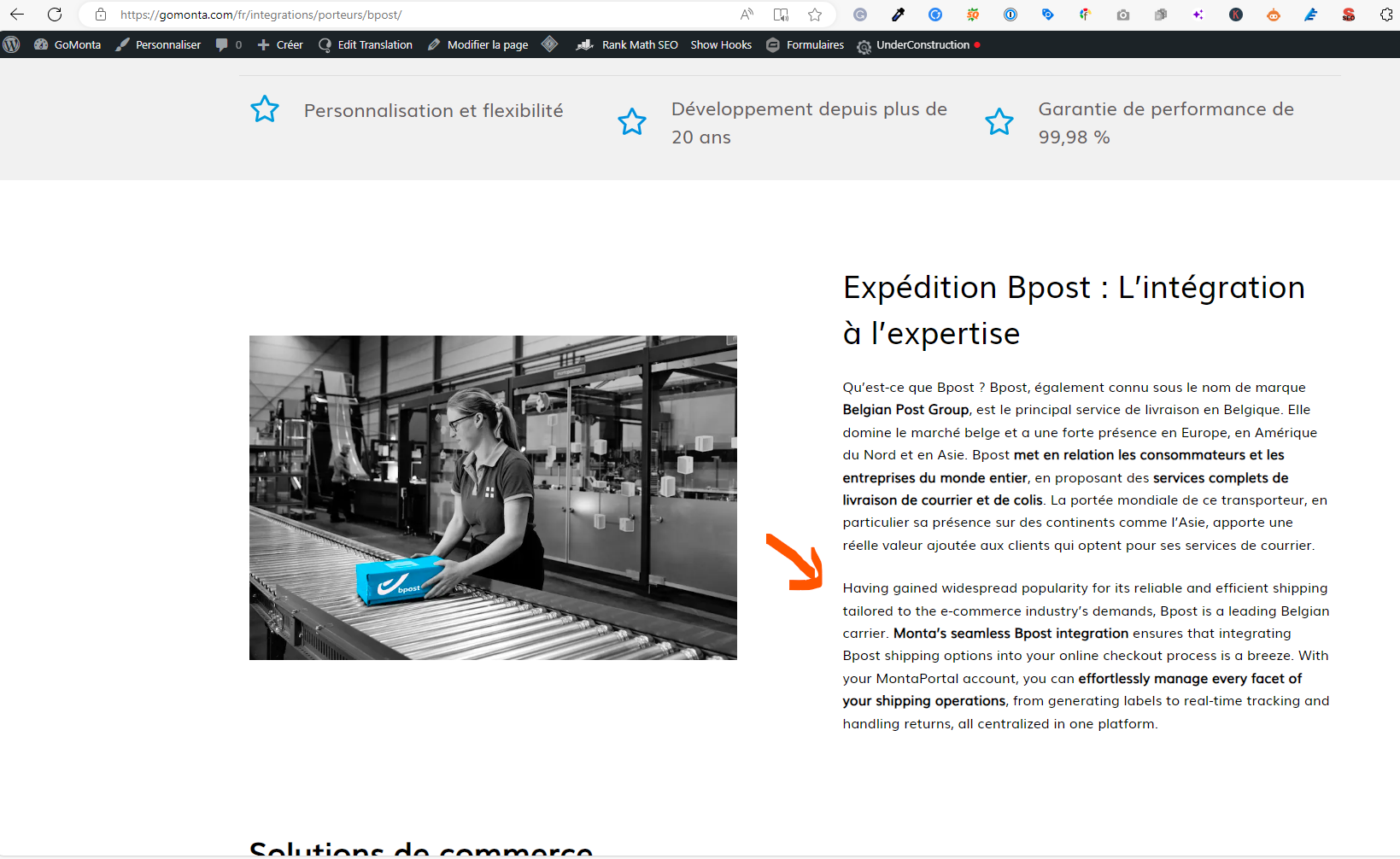Open the camera screenshot extension icon

pyautogui.click(x=1123, y=15)
